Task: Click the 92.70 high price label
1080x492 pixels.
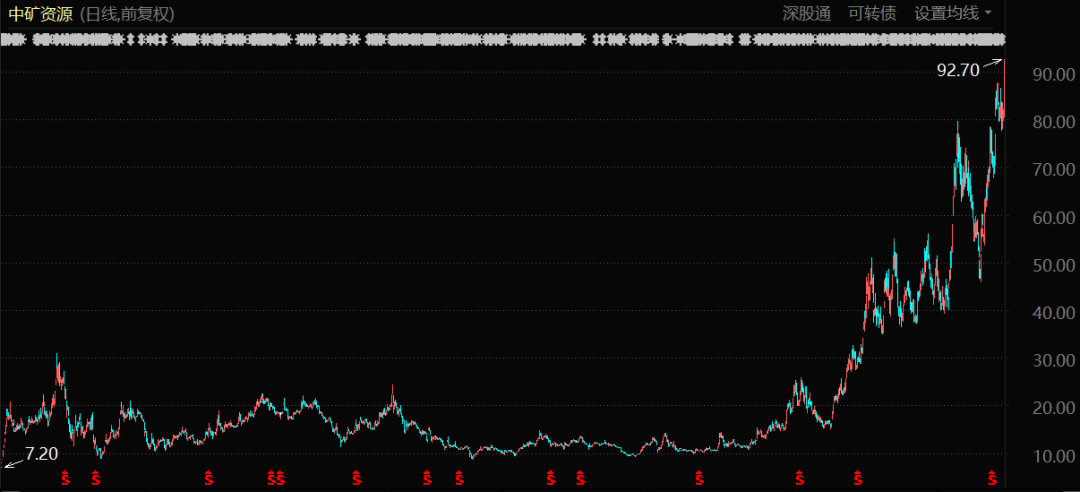Action: 957,70
